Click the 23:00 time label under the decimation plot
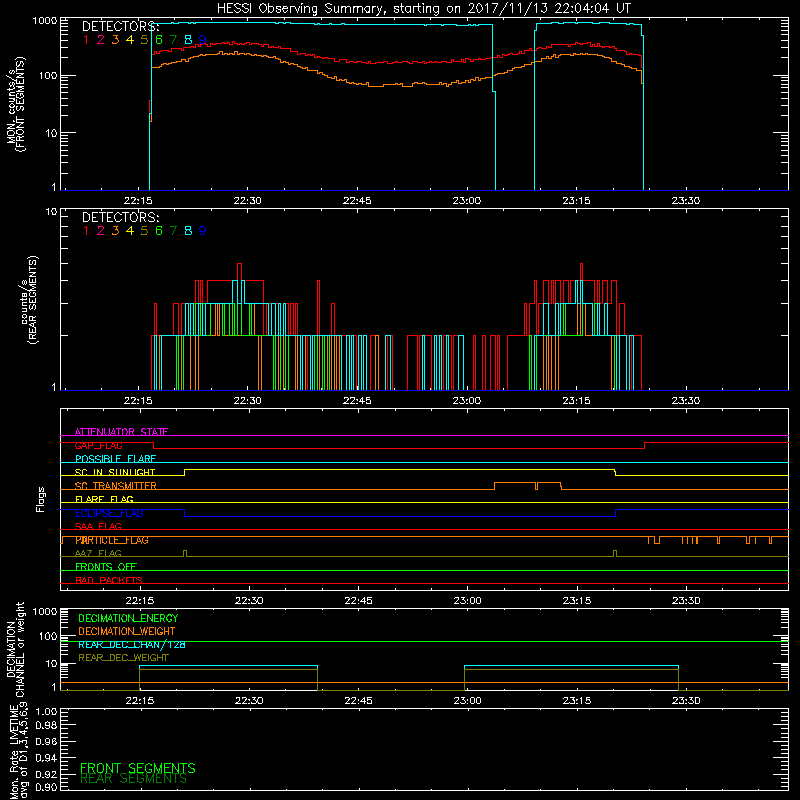800x800 pixels. click(467, 701)
